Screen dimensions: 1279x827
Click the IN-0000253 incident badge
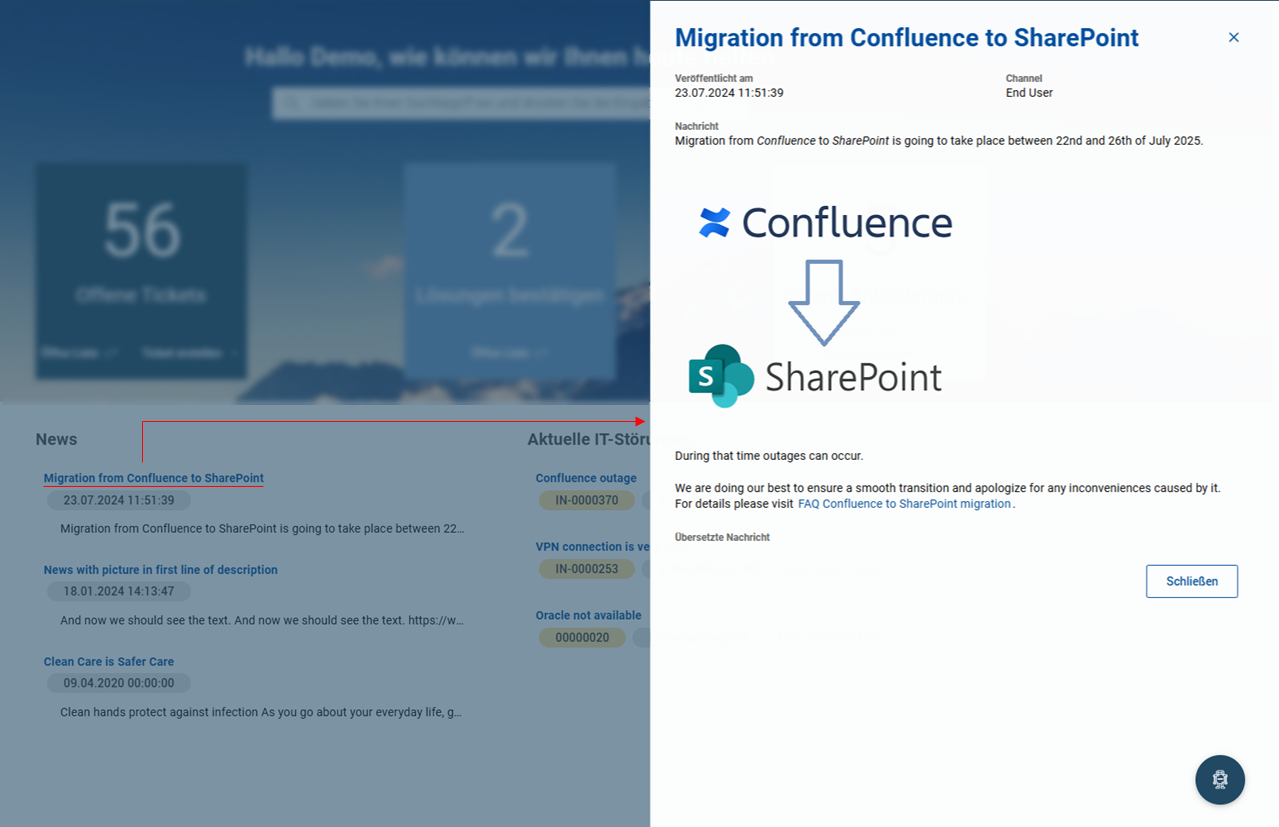coord(587,569)
